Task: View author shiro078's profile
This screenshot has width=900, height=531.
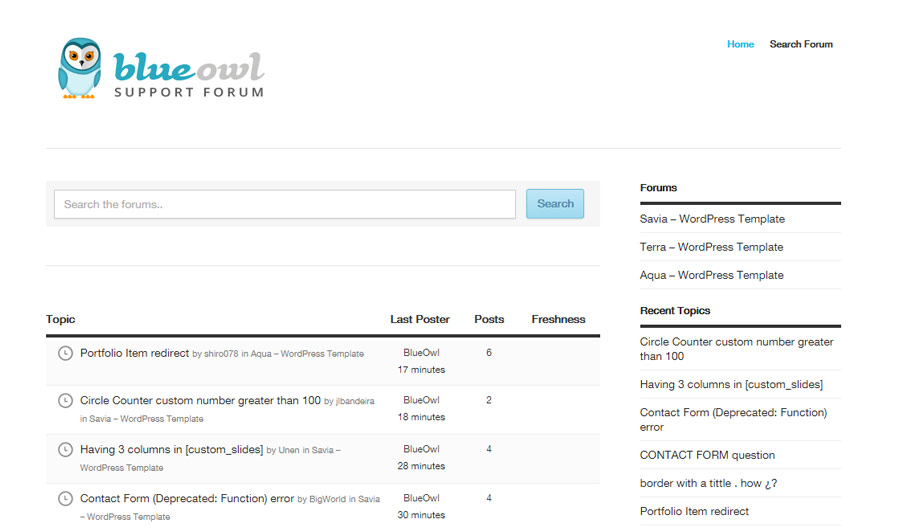Action: (221, 354)
